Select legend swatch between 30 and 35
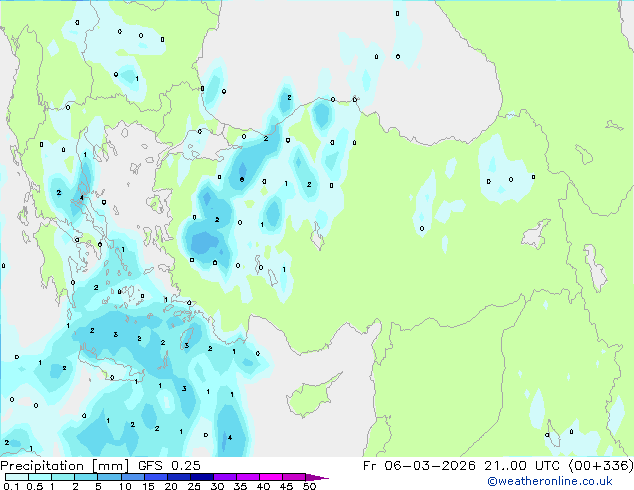 pos(225,477)
